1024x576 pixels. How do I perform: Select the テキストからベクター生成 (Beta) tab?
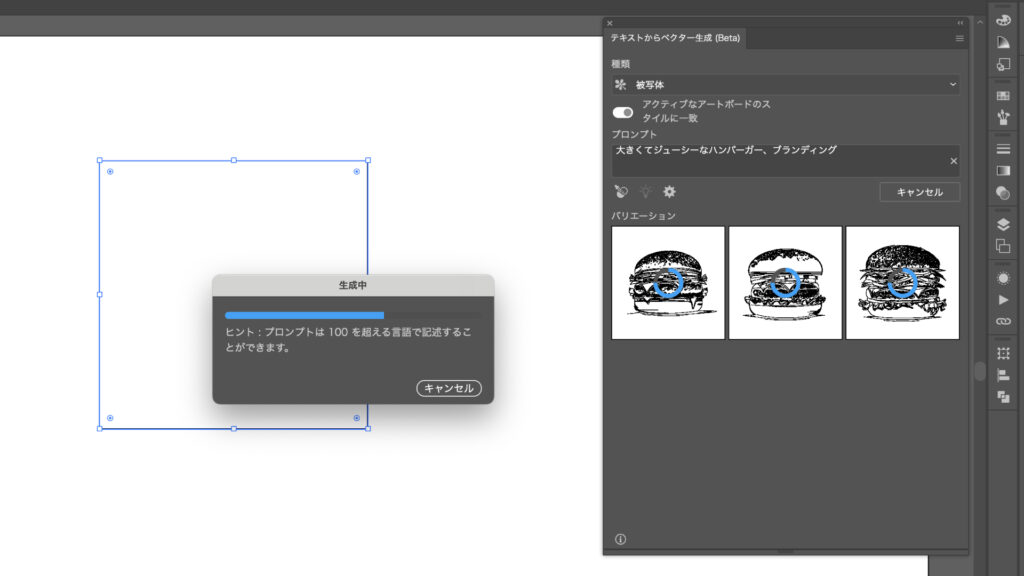(x=675, y=38)
